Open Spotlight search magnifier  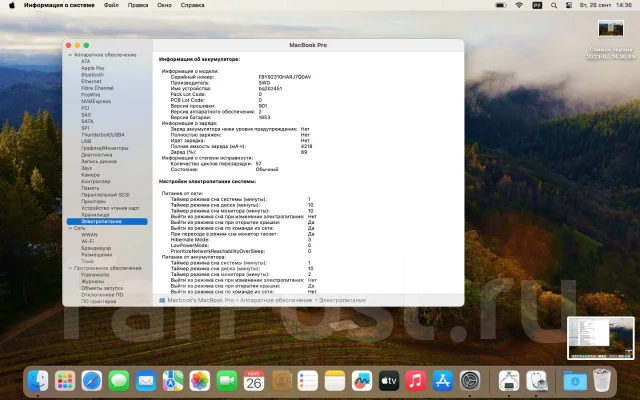pyautogui.click(x=554, y=5)
